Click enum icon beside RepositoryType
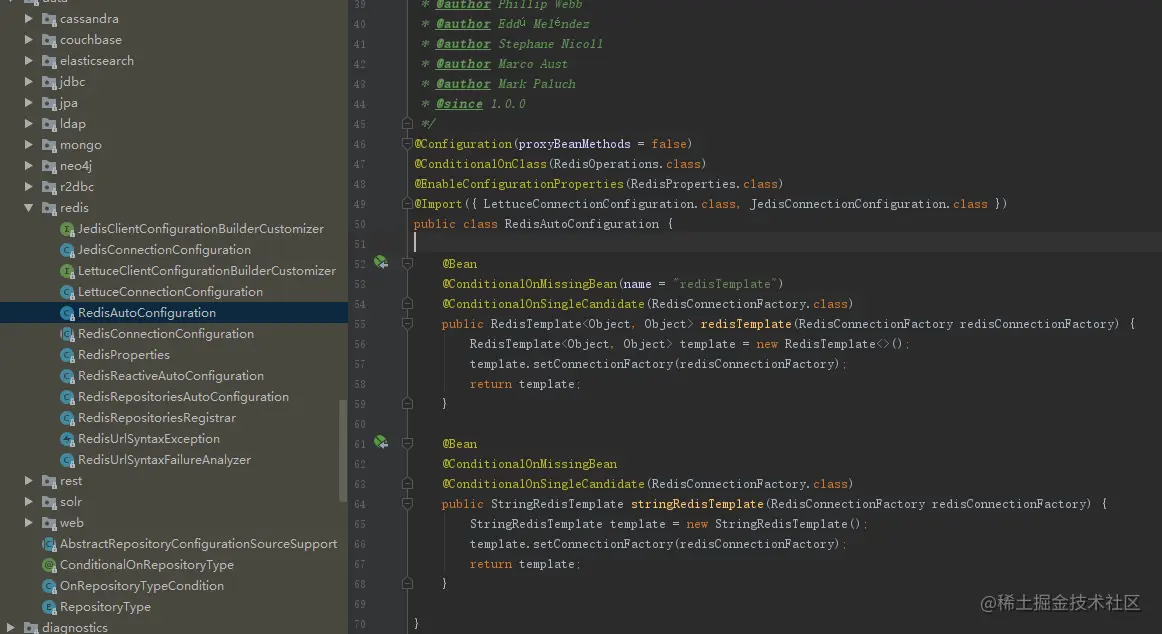 (x=49, y=607)
